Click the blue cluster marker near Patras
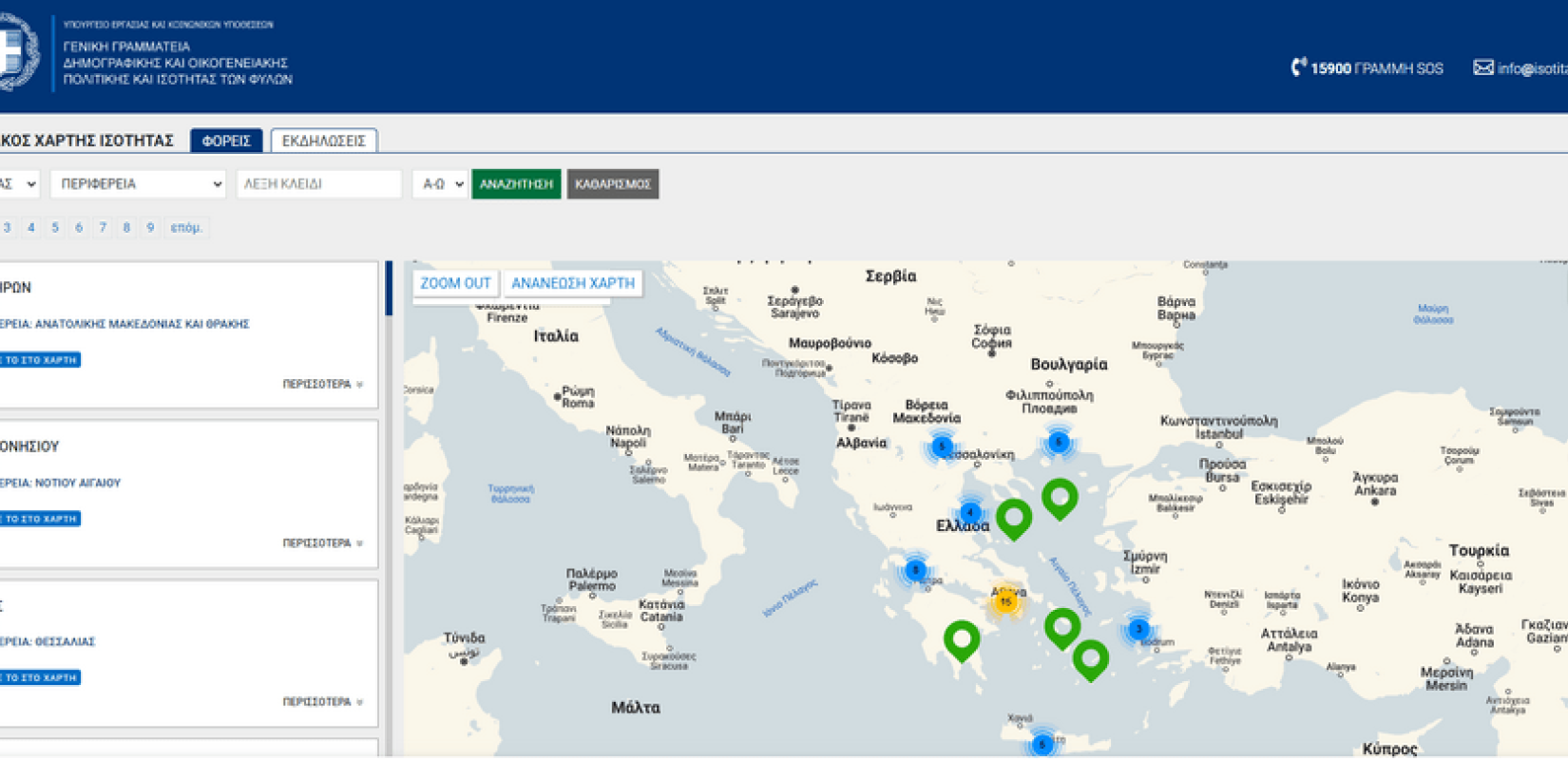The height and width of the screenshot is (760, 1568). pyautogui.click(x=915, y=570)
